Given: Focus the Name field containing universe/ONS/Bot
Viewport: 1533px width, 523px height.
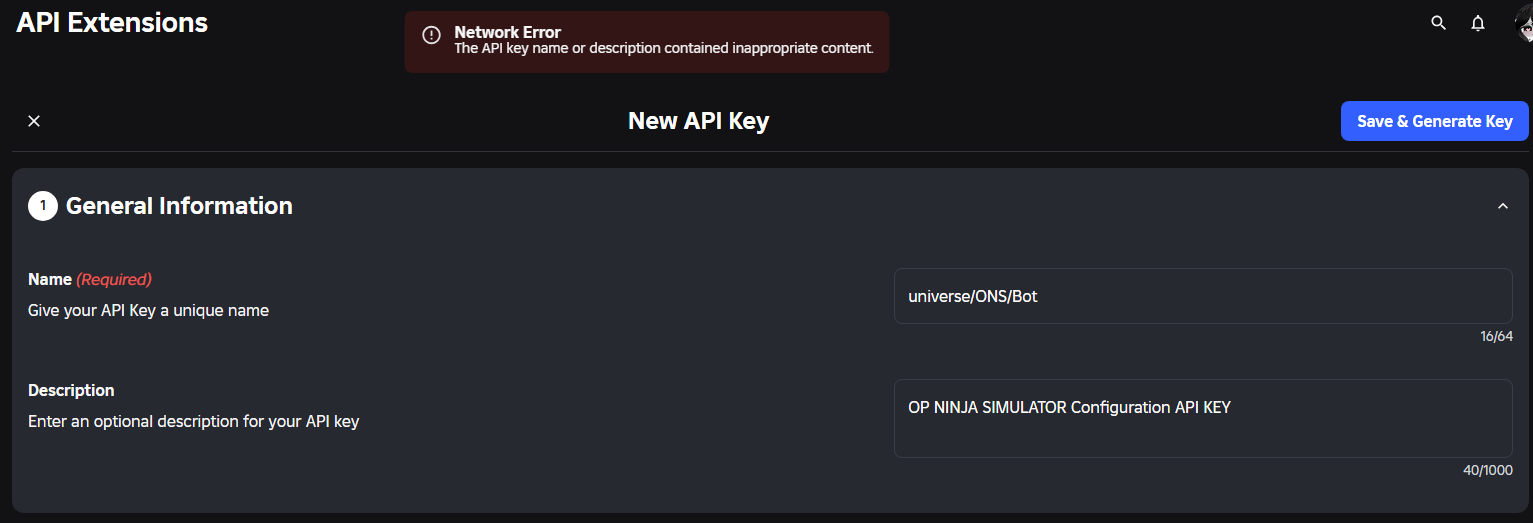Looking at the screenshot, I should click(1203, 296).
